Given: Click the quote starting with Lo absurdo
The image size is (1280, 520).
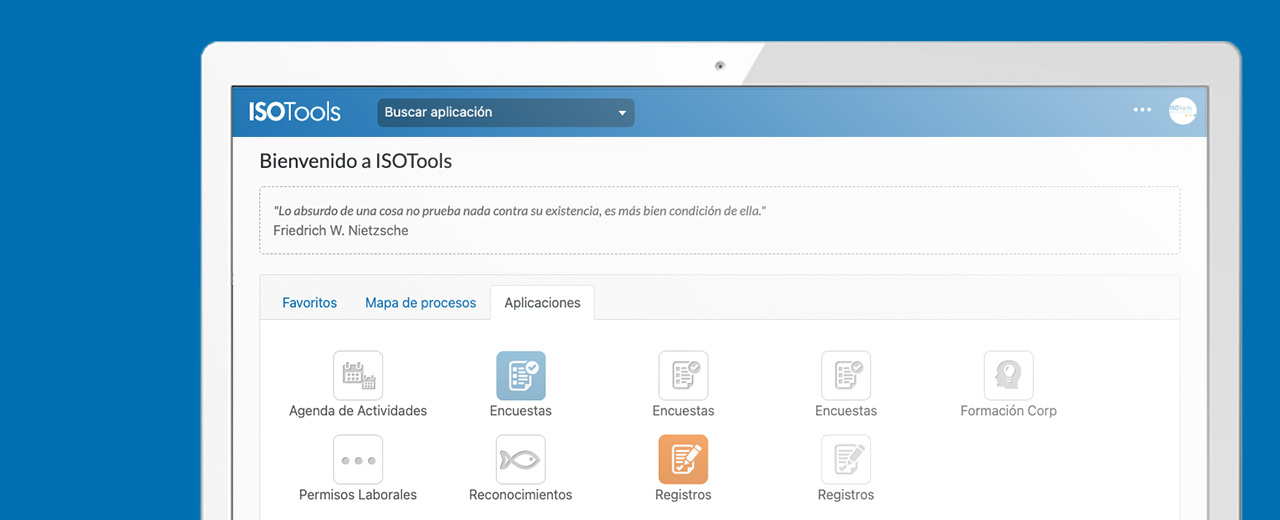Looking at the screenshot, I should [x=520, y=211].
